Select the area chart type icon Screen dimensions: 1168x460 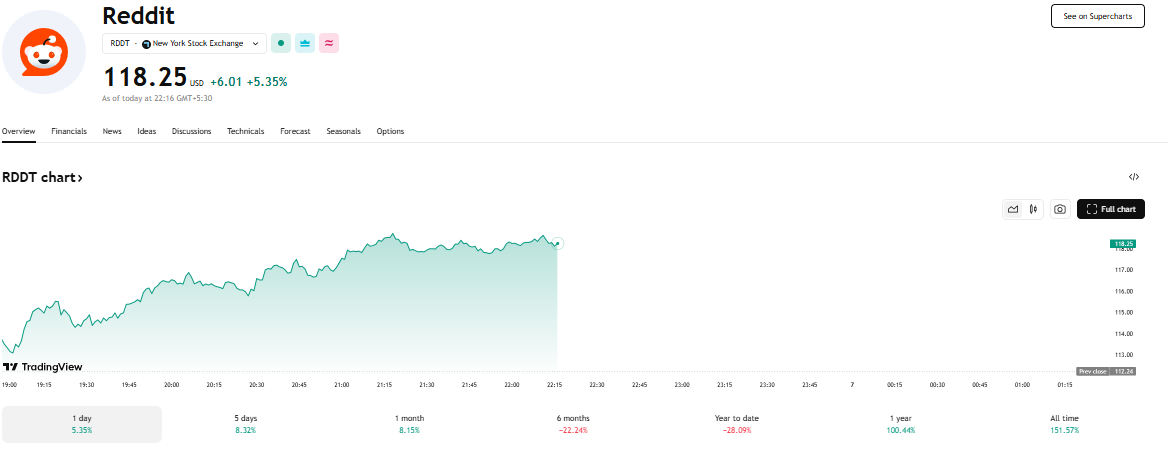click(x=1013, y=209)
